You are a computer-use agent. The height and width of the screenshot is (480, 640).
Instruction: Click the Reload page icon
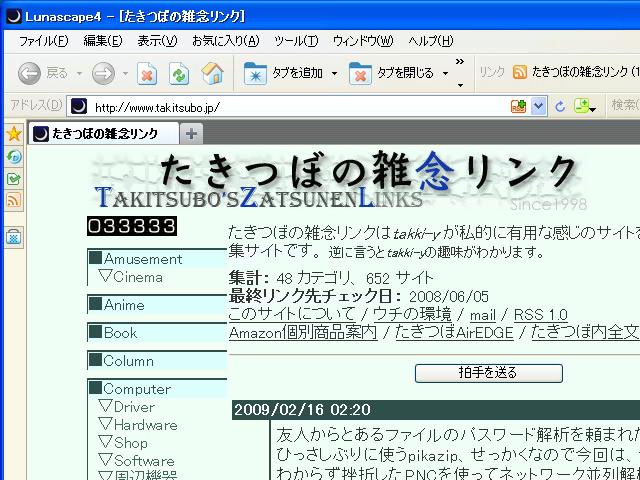click(x=179, y=73)
